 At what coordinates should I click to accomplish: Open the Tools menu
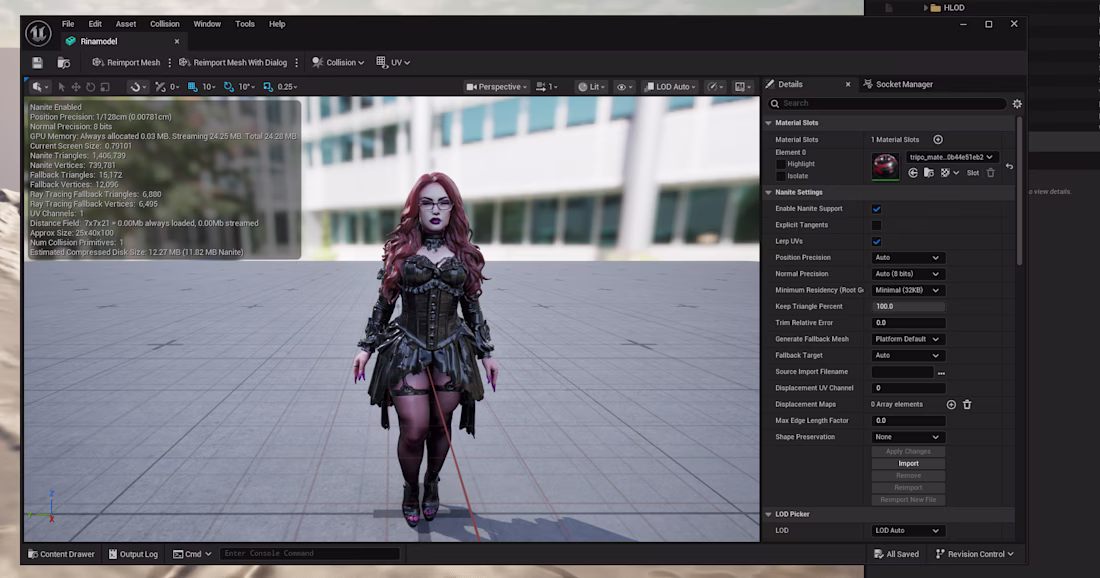click(245, 24)
